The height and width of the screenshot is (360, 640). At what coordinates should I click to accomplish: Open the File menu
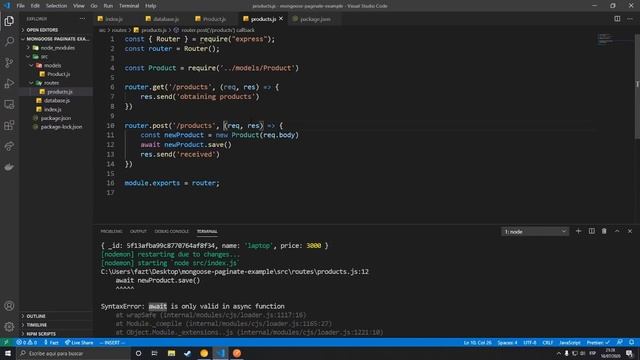click(x=20, y=6)
